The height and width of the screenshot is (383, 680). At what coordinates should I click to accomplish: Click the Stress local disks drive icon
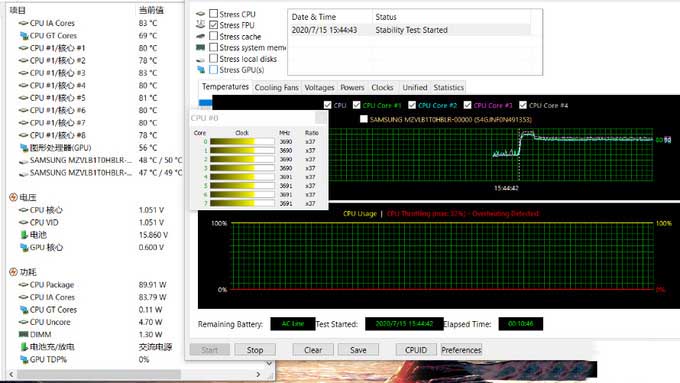pyautogui.click(x=200, y=59)
